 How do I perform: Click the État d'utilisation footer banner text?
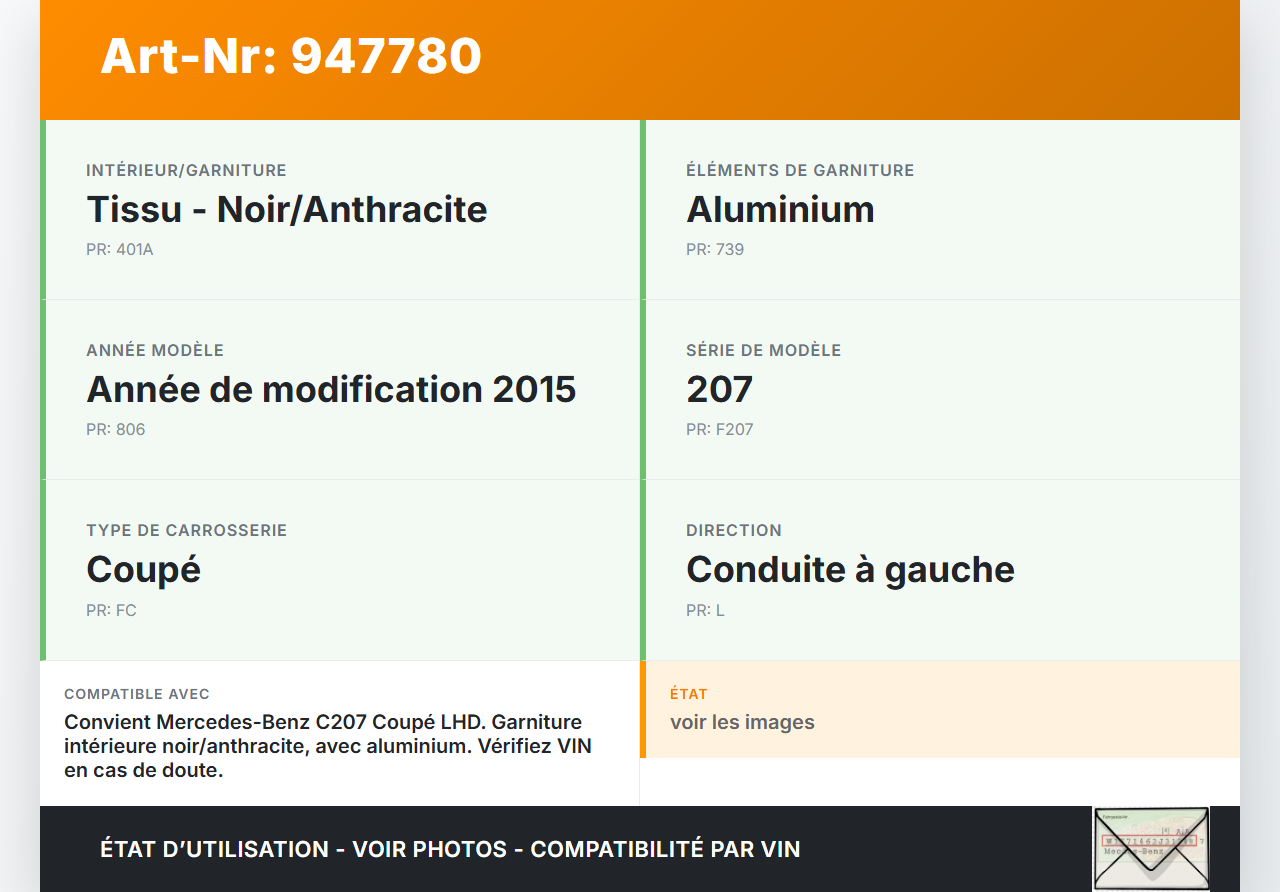pyautogui.click(x=450, y=849)
